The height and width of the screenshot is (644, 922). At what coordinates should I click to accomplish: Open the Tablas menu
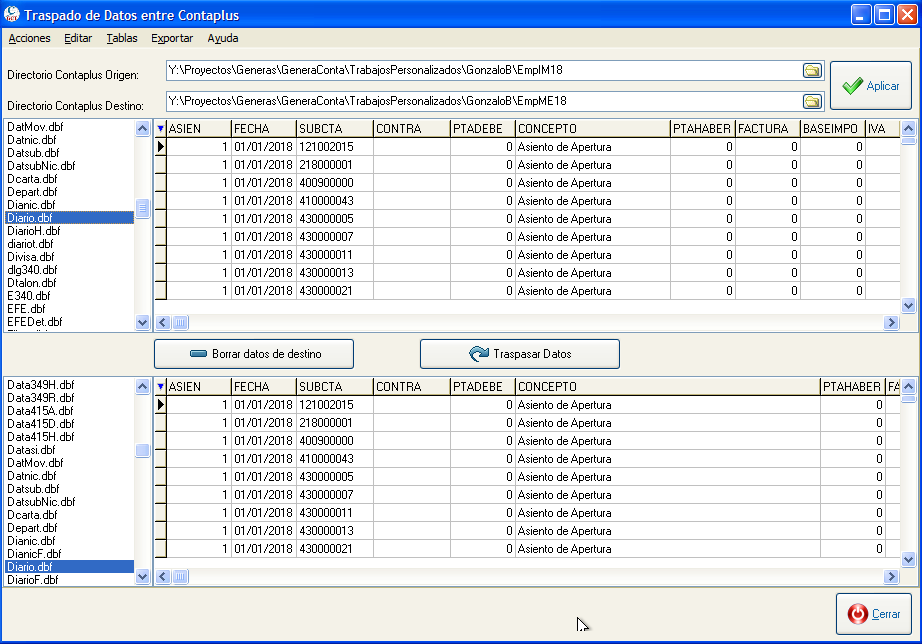(122, 38)
